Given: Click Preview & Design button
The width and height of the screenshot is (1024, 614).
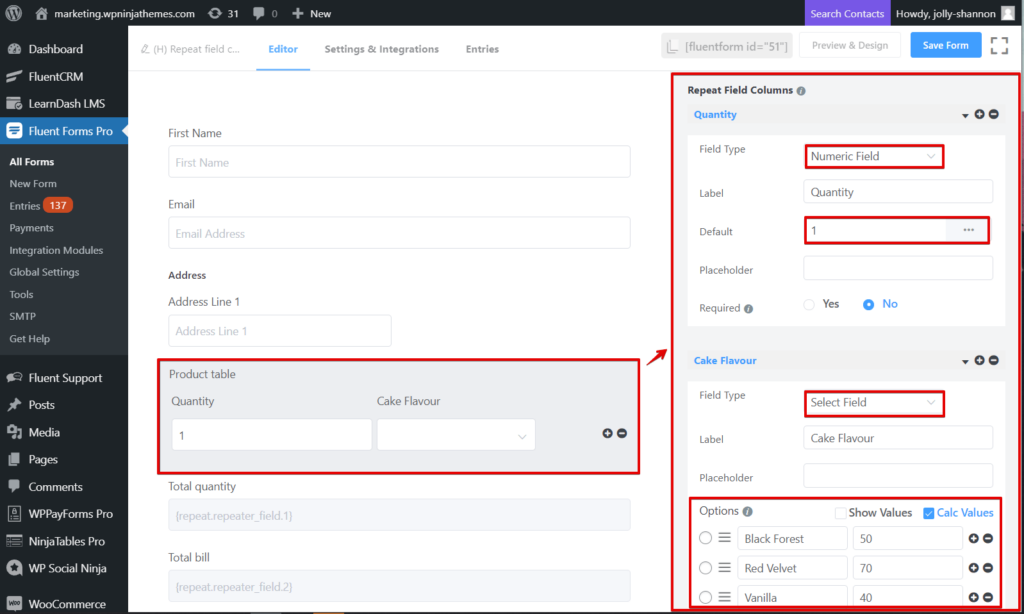Looking at the screenshot, I should (850, 45).
